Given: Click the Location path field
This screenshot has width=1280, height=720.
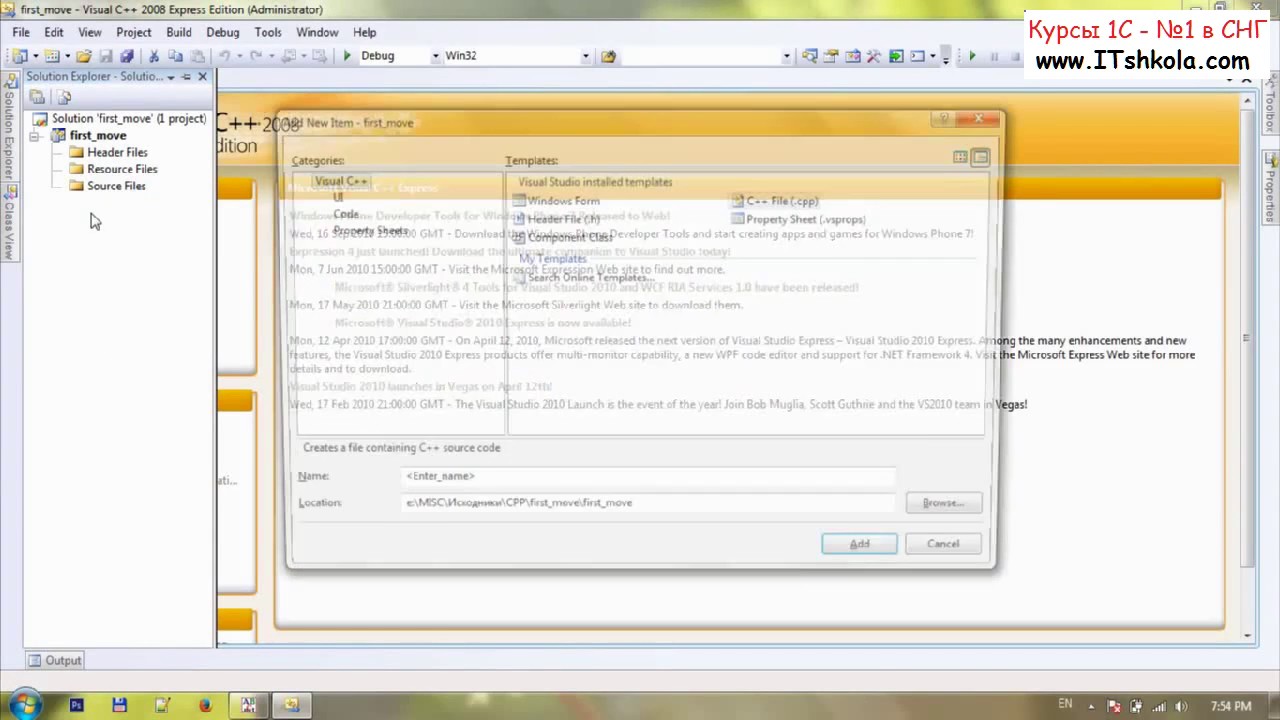Looking at the screenshot, I should click(x=648, y=502).
